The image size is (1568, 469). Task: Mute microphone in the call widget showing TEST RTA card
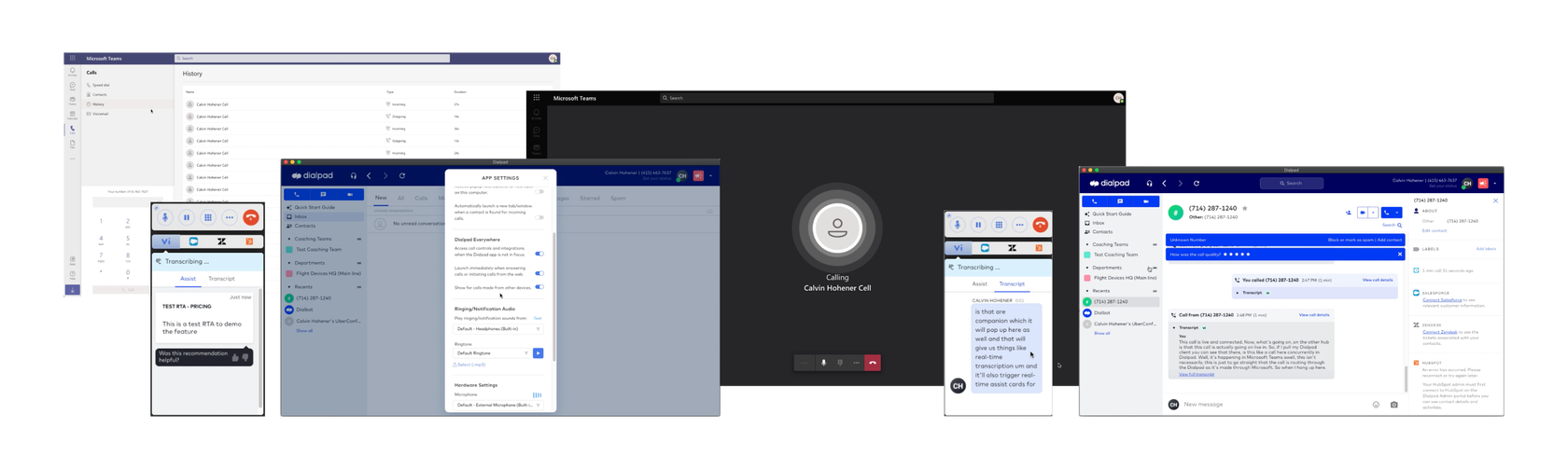pyautogui.click(x=165, y=217)
